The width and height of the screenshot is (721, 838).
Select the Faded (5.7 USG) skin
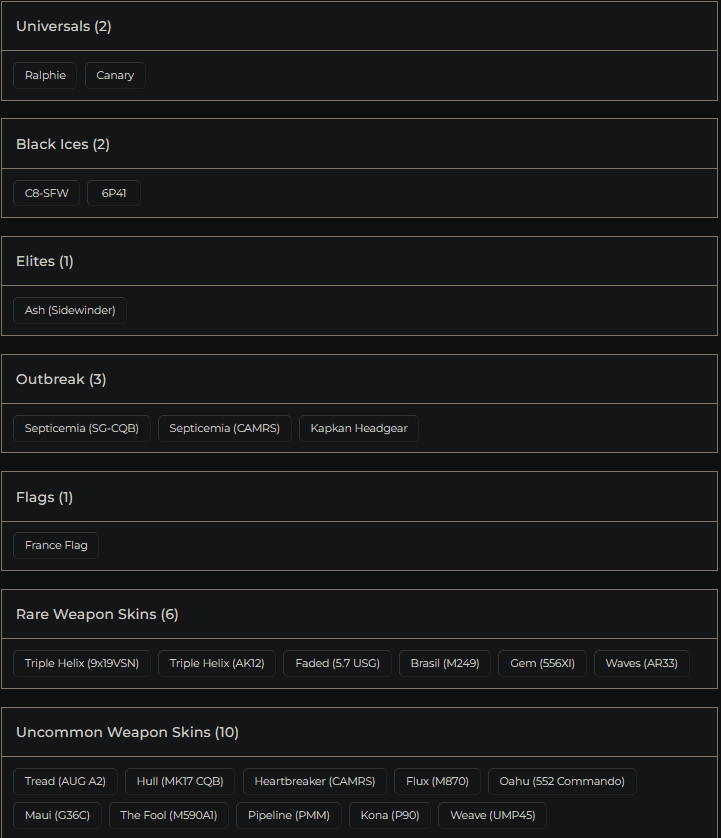pyautogui.click(x=337, y=662)
